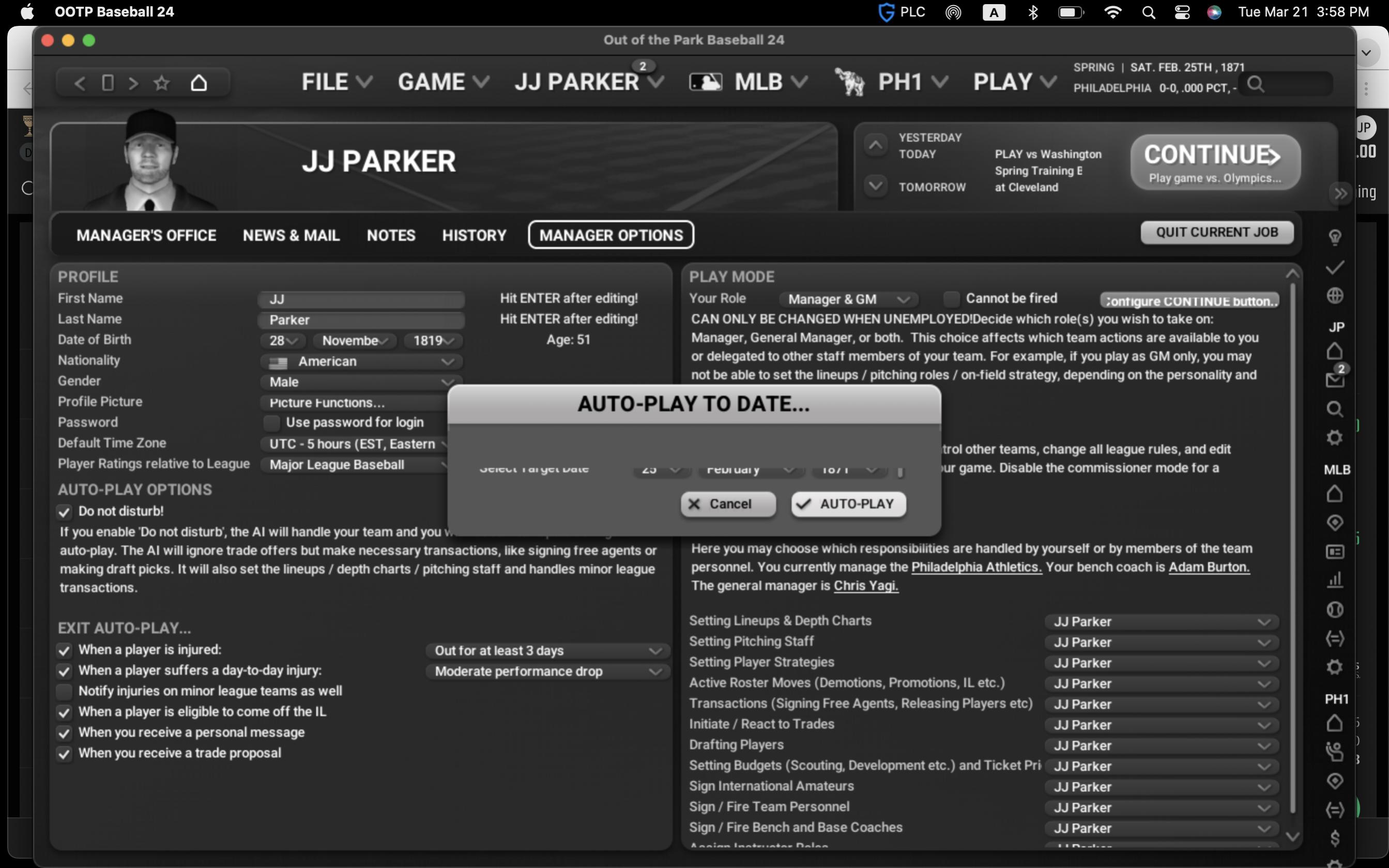Click the home icon in navigation toolbar
Image resolution: width=1389 pixels, height=868 pixels.
[199, 83]
